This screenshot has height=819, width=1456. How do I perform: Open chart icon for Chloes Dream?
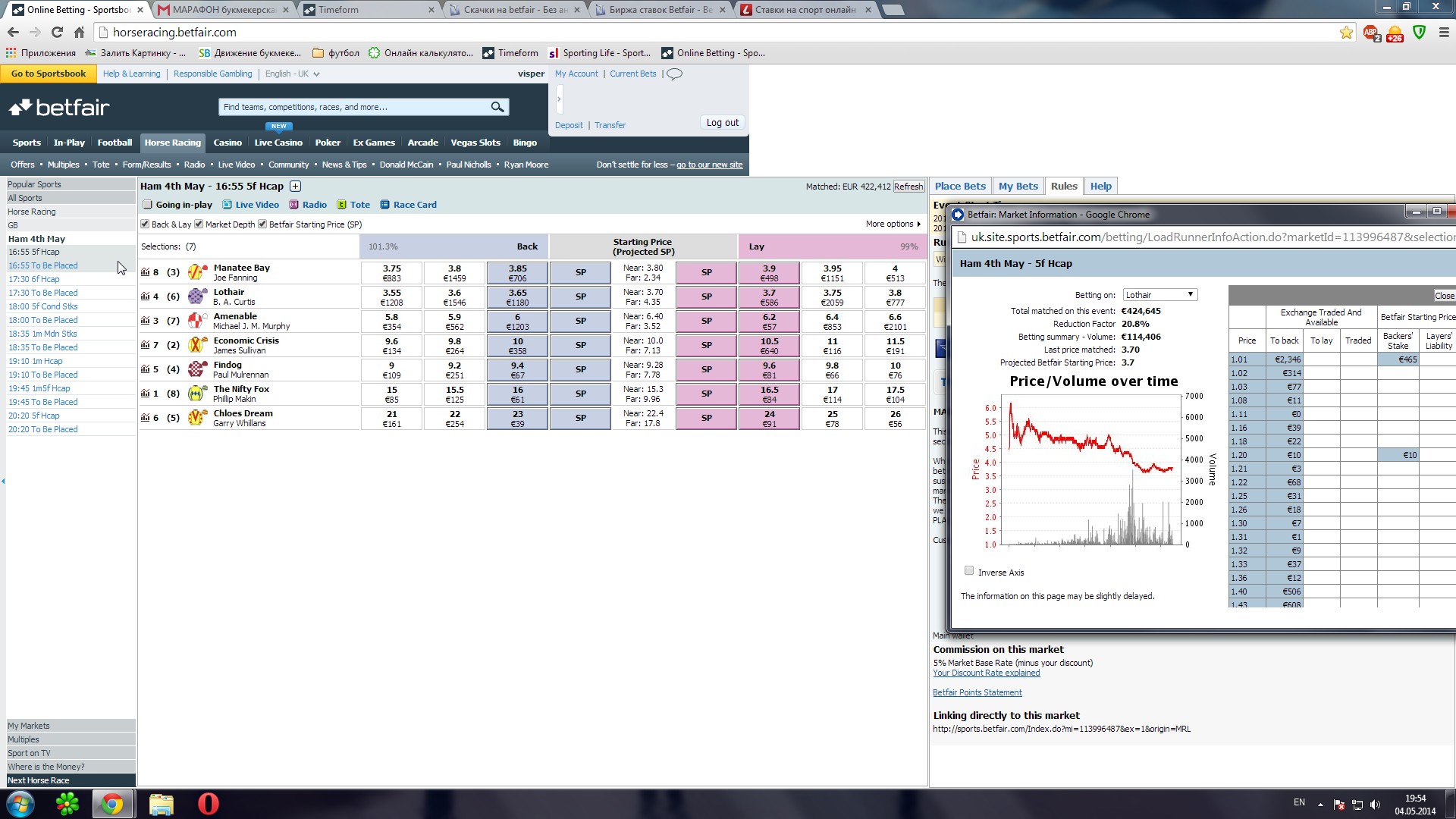click(x=145, y=418)
